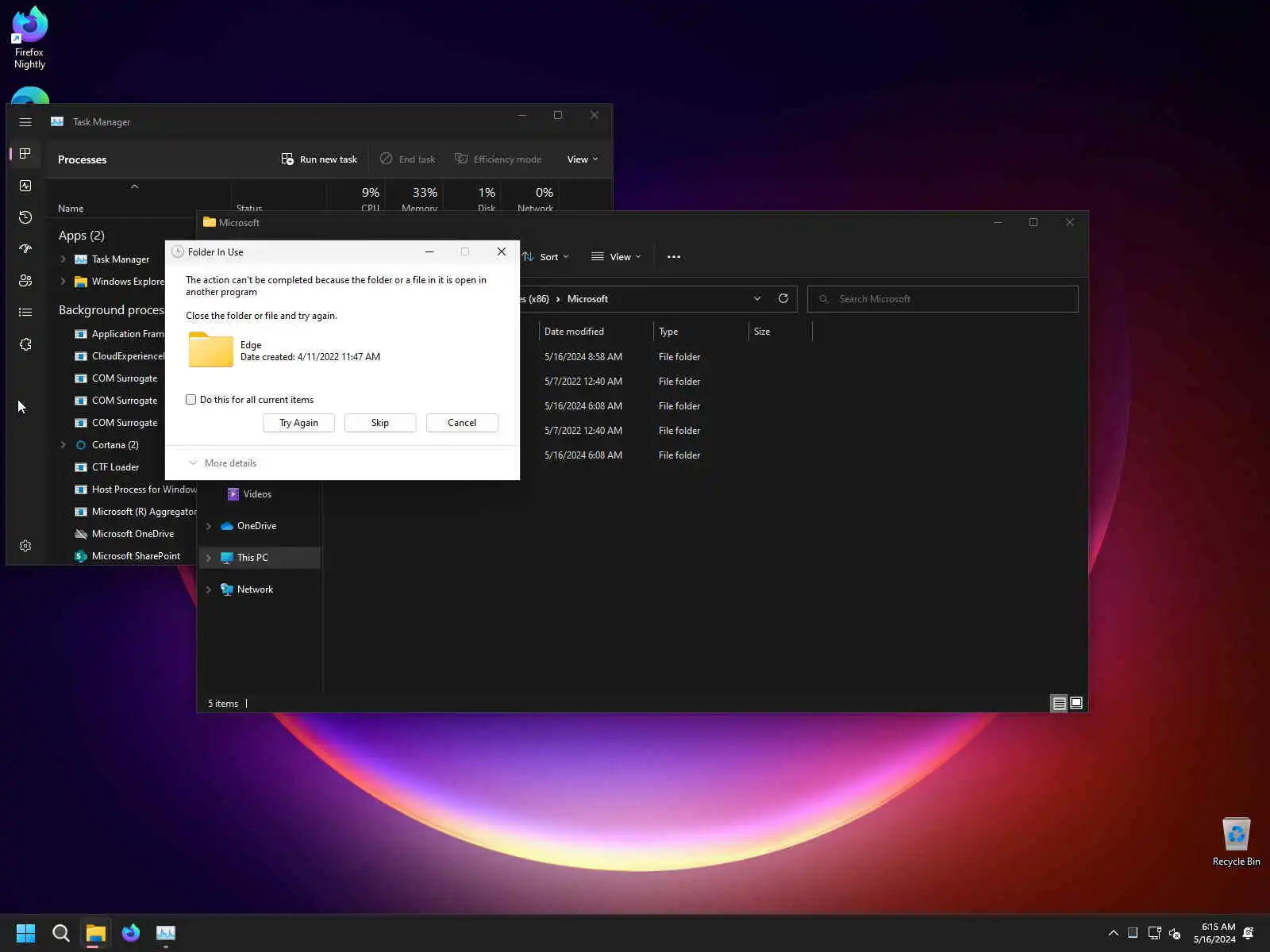Click Skip in Folder In Use dialog
Image resolution: width=1270 pixels, height=952 pixels.
(x=380, y=423)
